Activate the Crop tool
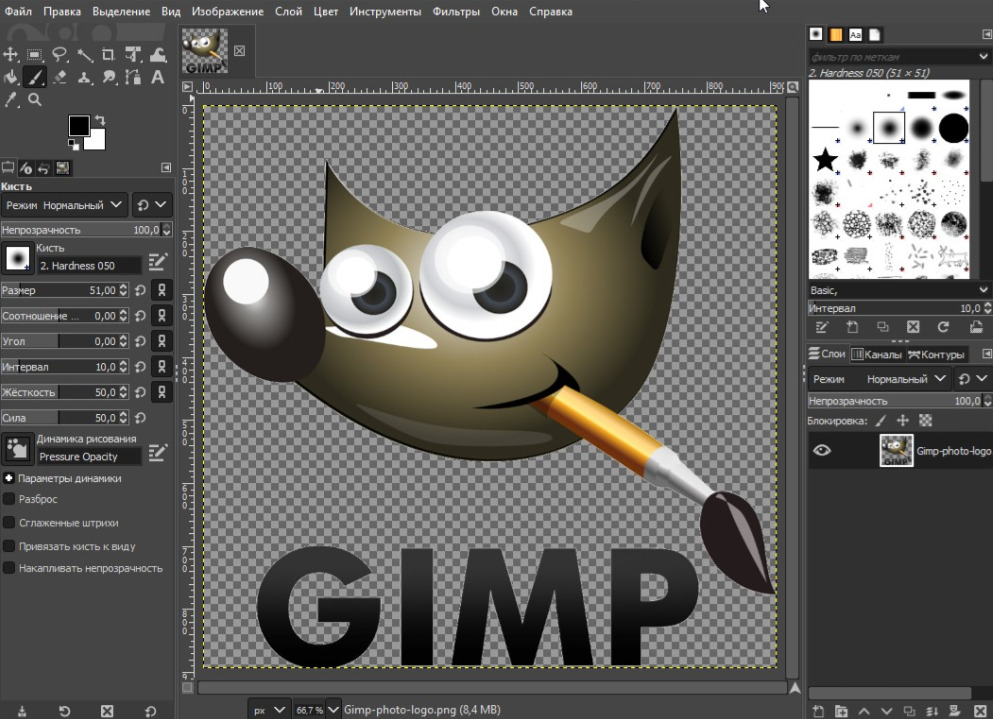Image resolution: width=993 pixels, height=719 pixels. coord(108,55)
